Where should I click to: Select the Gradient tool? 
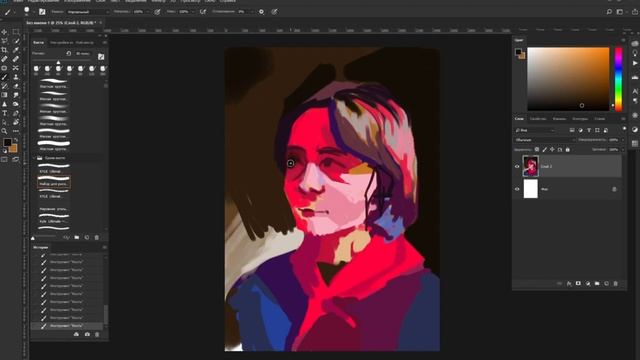pos(4,95)
